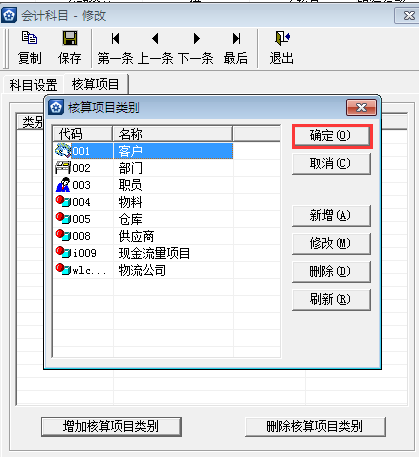Viewport: 419px width, 457px height.
Task: Click the 类别 column header in background grid
Action: (31, 123)
